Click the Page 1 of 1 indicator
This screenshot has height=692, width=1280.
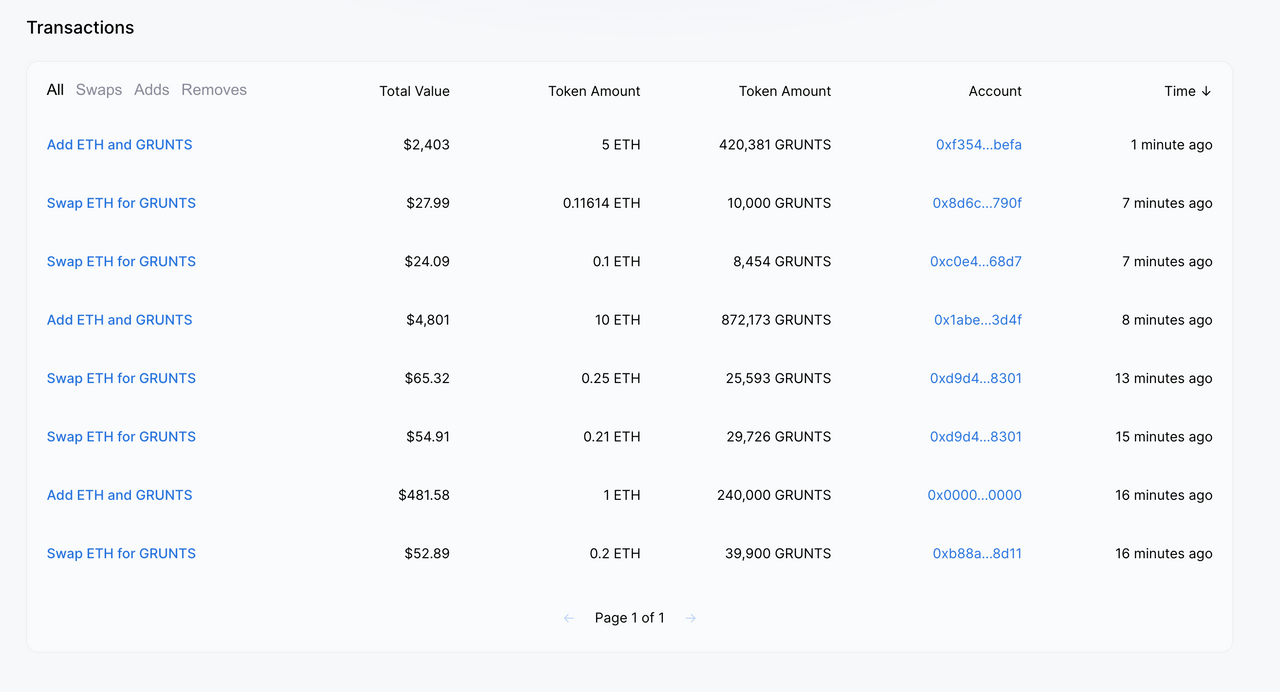[630, 618]
